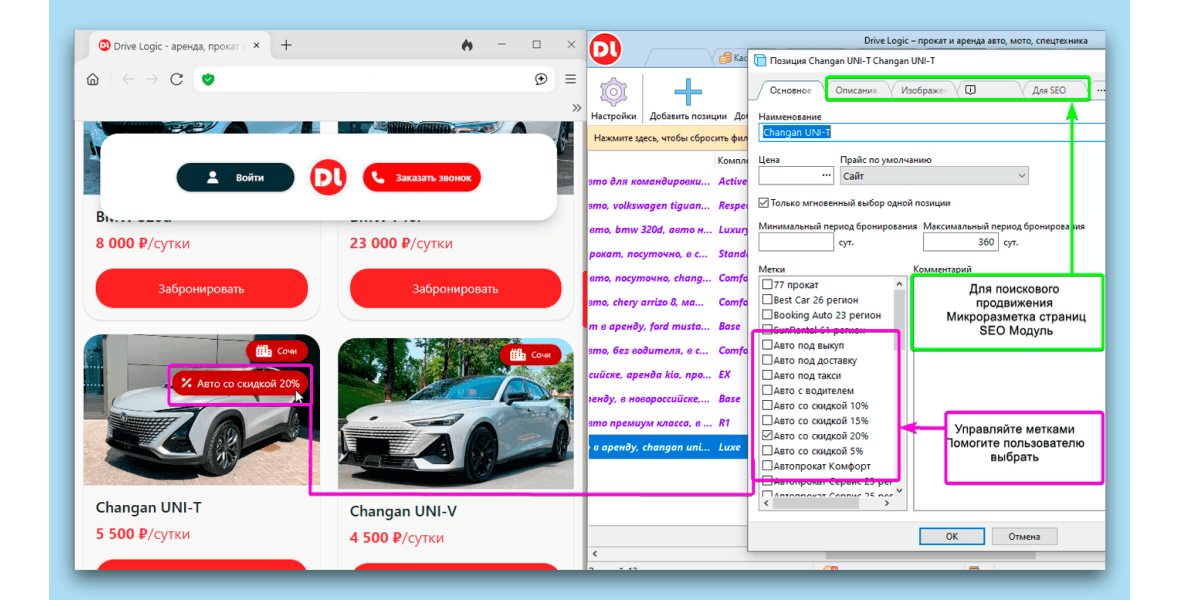
Task: Click the Цена field ellipsis button
Action: click(826, 176)
